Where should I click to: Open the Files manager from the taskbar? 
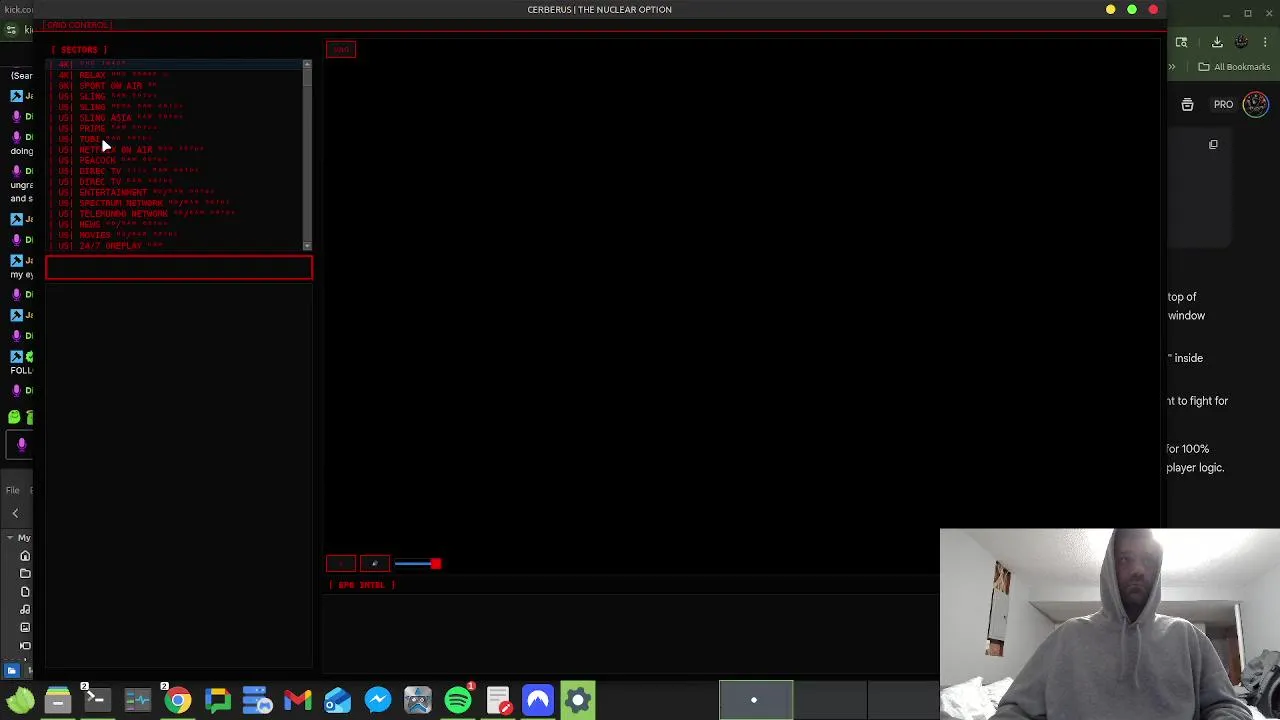[58, 700]
